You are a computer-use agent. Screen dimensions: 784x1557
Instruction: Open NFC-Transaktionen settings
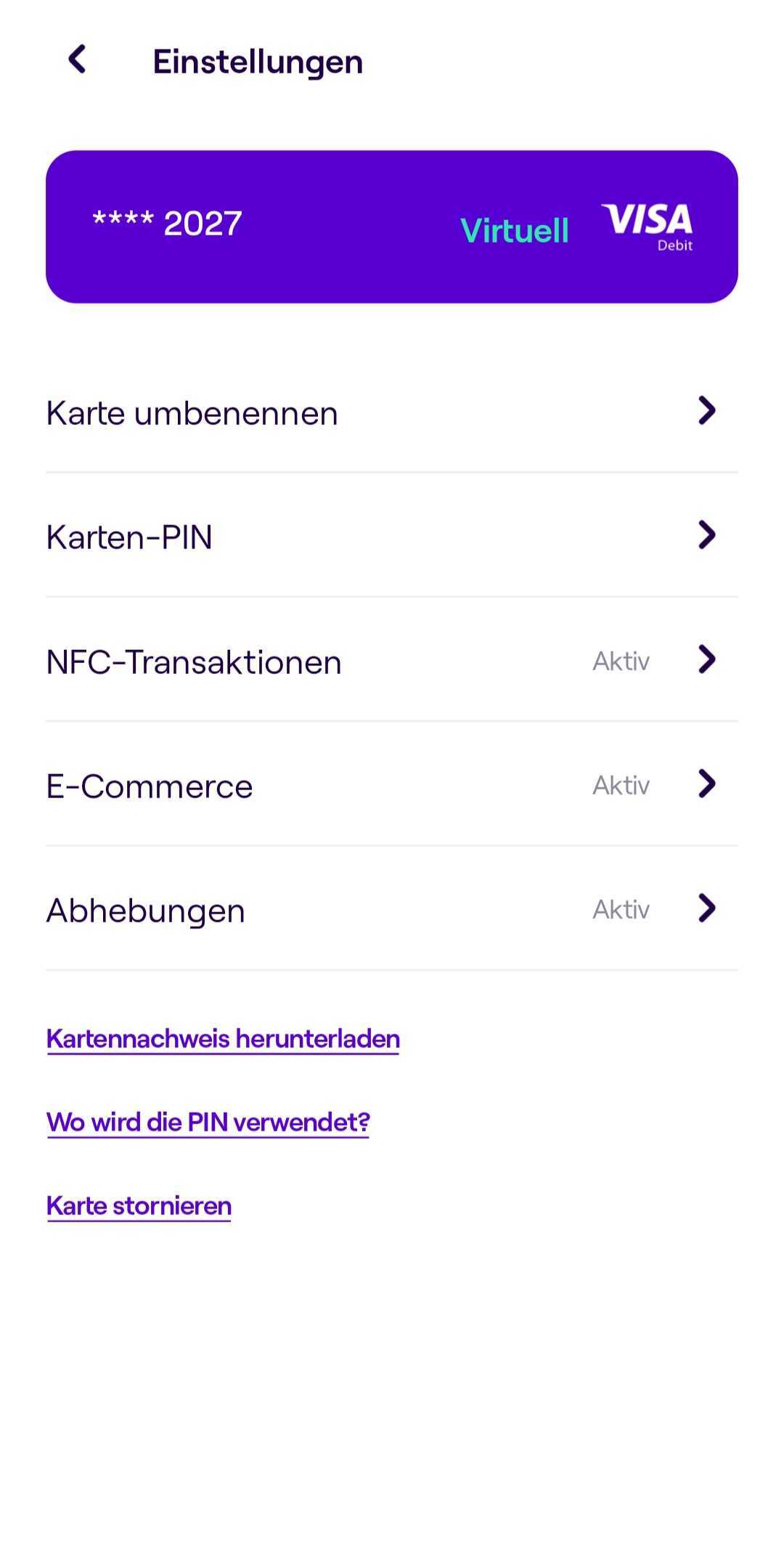tap(392, 660)
